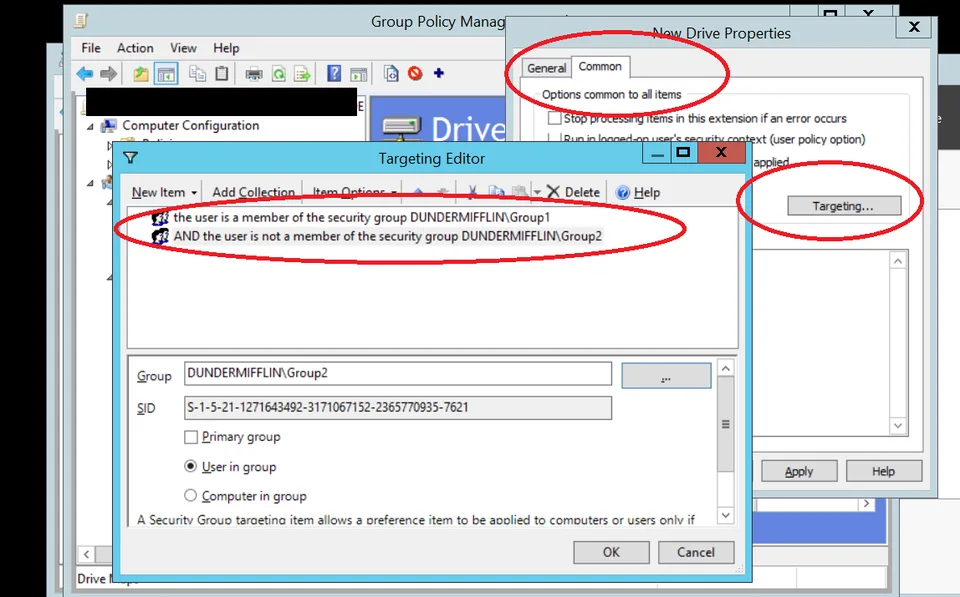Click Help in the Targeting Editor toolbar

638,192
